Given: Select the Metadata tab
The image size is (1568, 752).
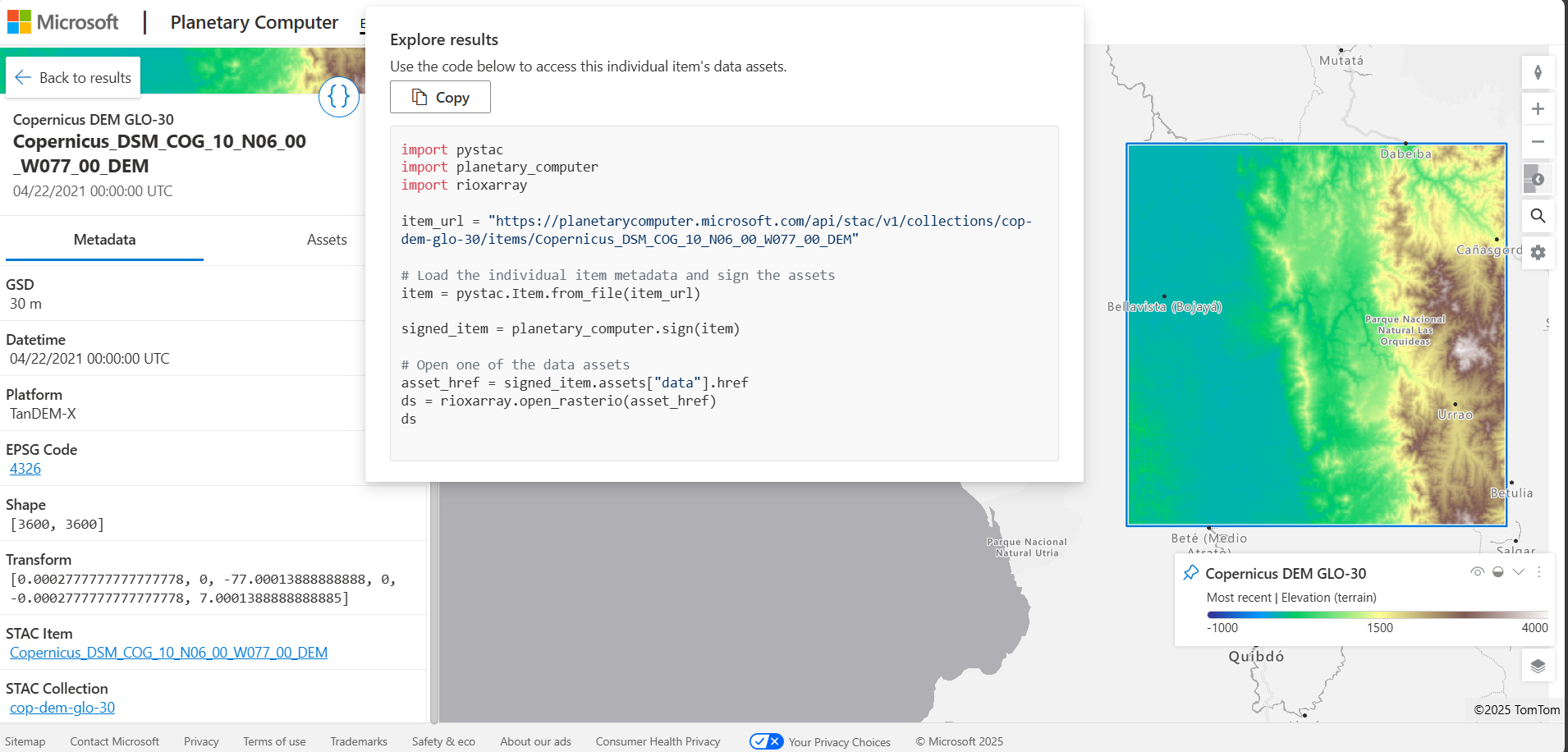Looking at the screenshot, I should pyautogui.click(x=104, y=240).
